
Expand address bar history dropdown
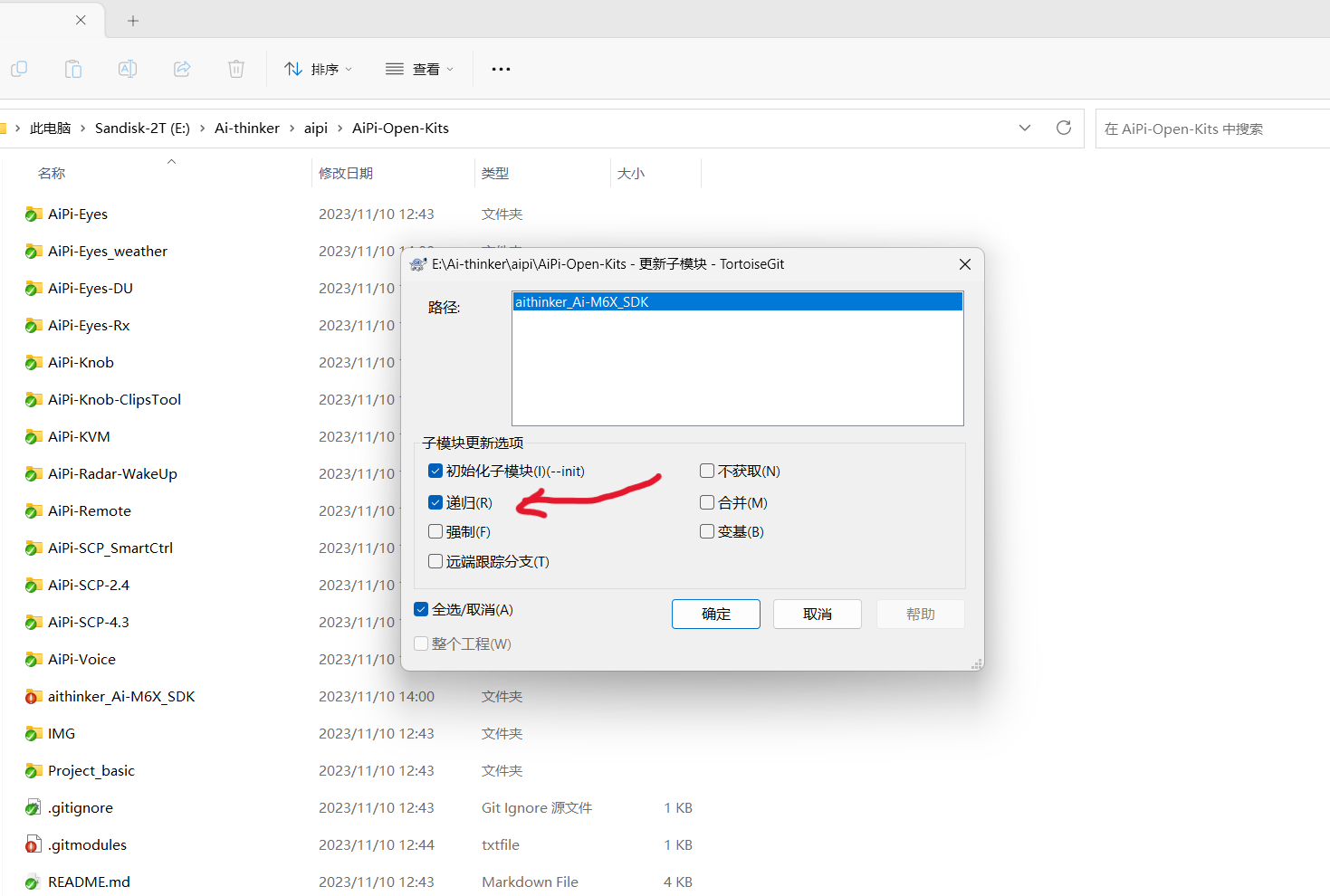[x=1025, y=128]
